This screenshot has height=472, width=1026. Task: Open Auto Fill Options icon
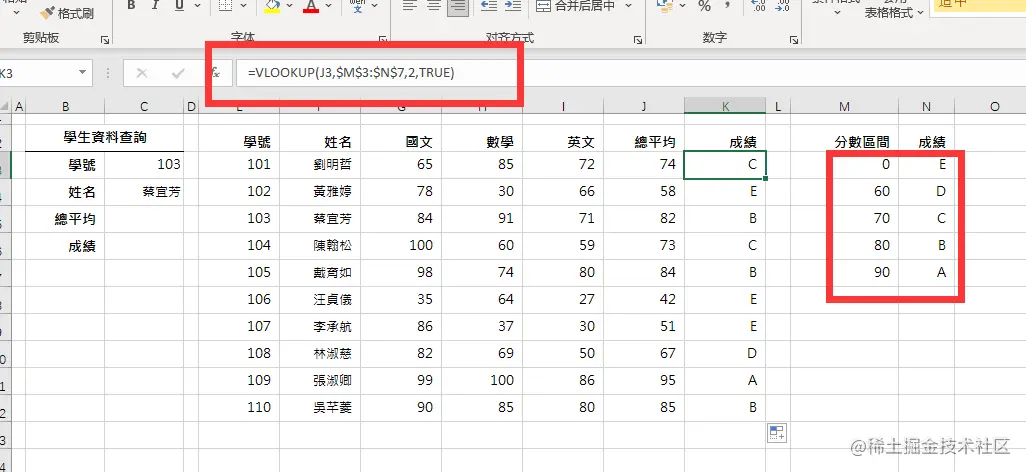point(777,433)
